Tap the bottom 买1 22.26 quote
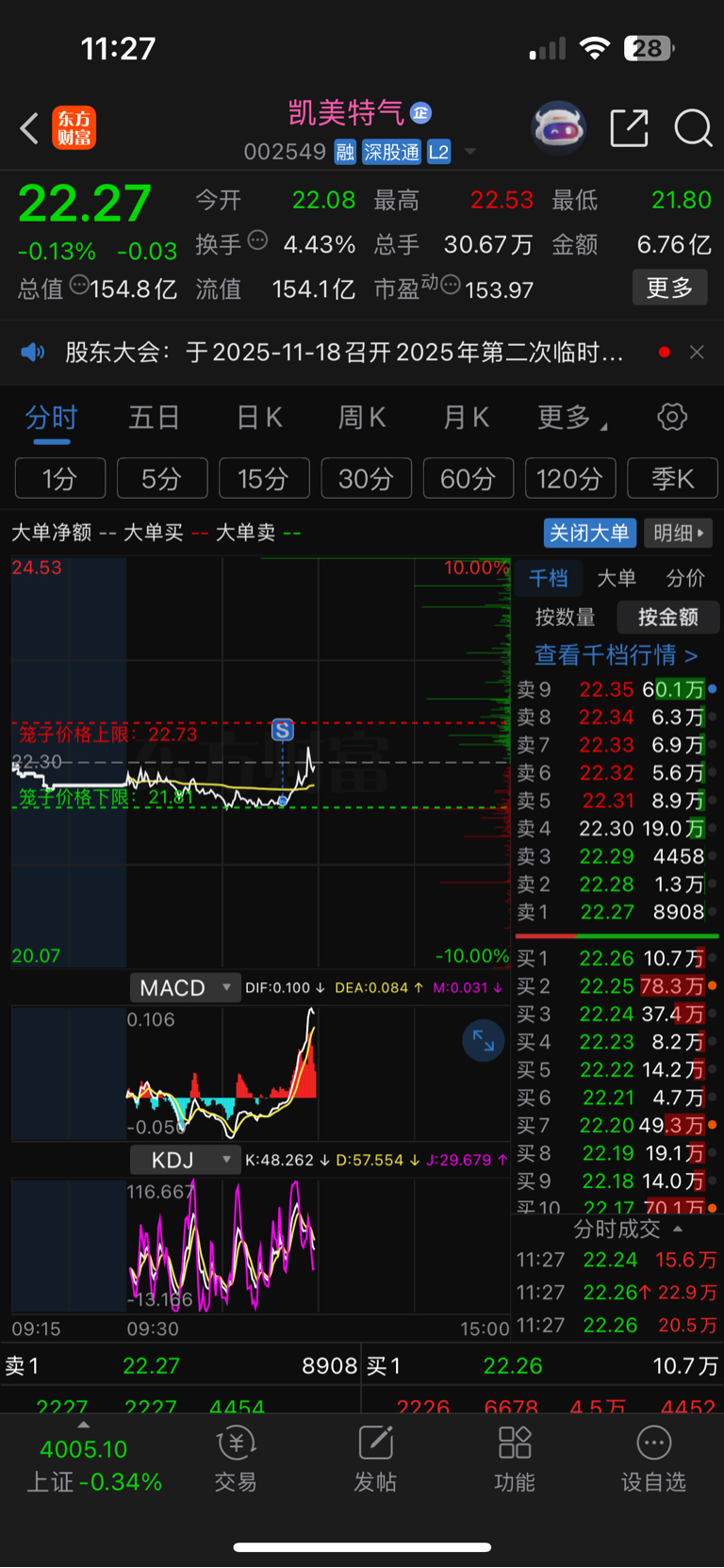The width and height of the screenshot is (724, 1568). pyautogui.click(x=543, y=1366)
